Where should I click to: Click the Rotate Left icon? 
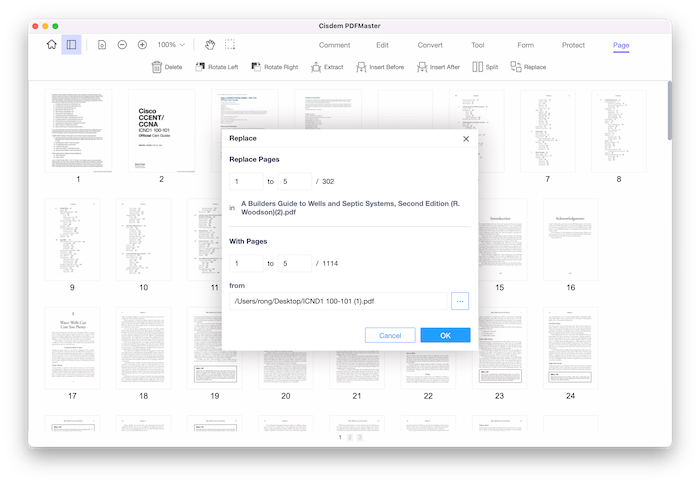pos(200,67)
